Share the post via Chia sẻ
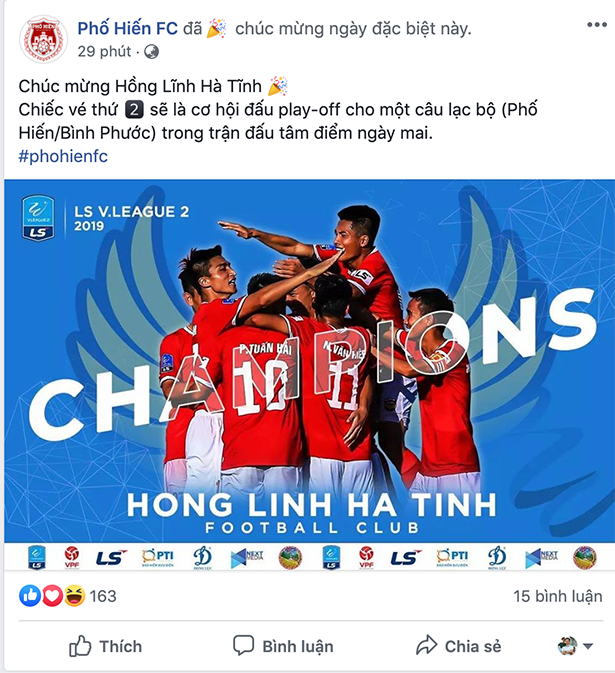615x673 pixels. click(x=458, y=646)
